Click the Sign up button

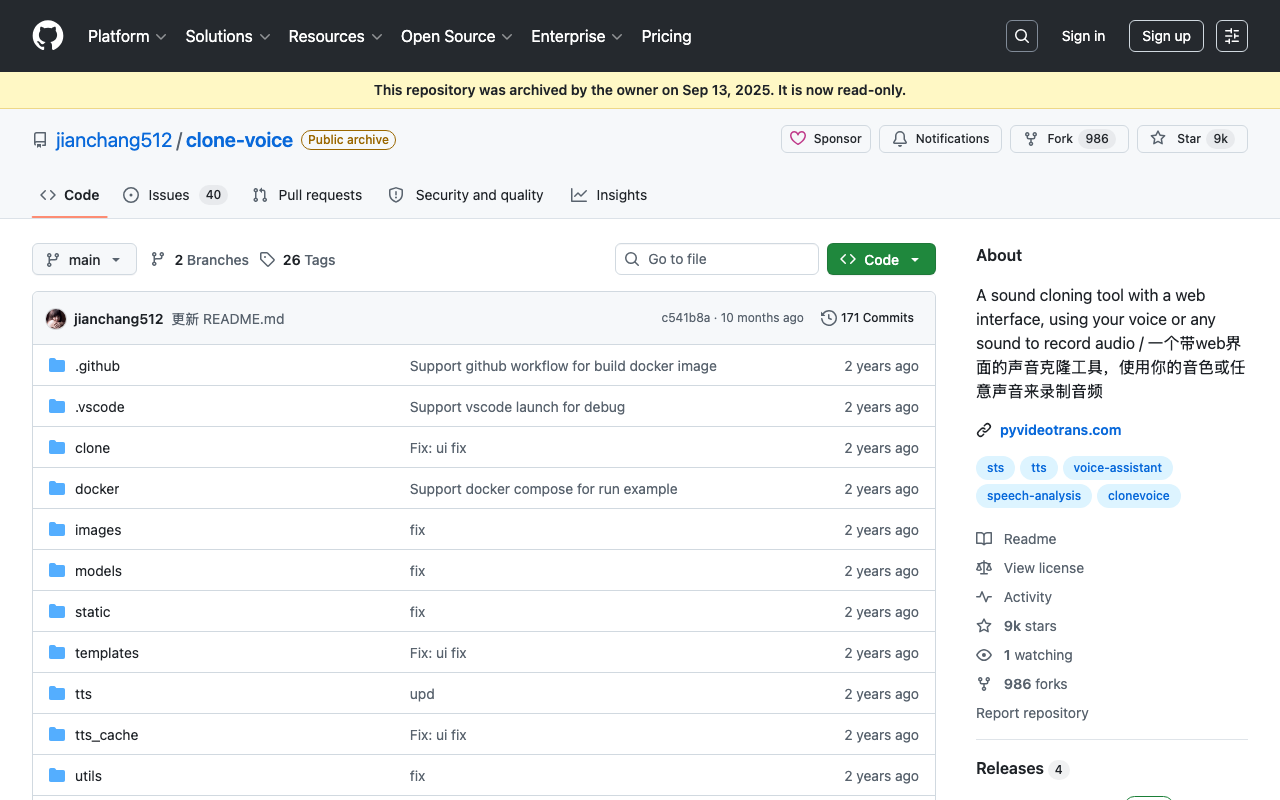(1166, 36)
